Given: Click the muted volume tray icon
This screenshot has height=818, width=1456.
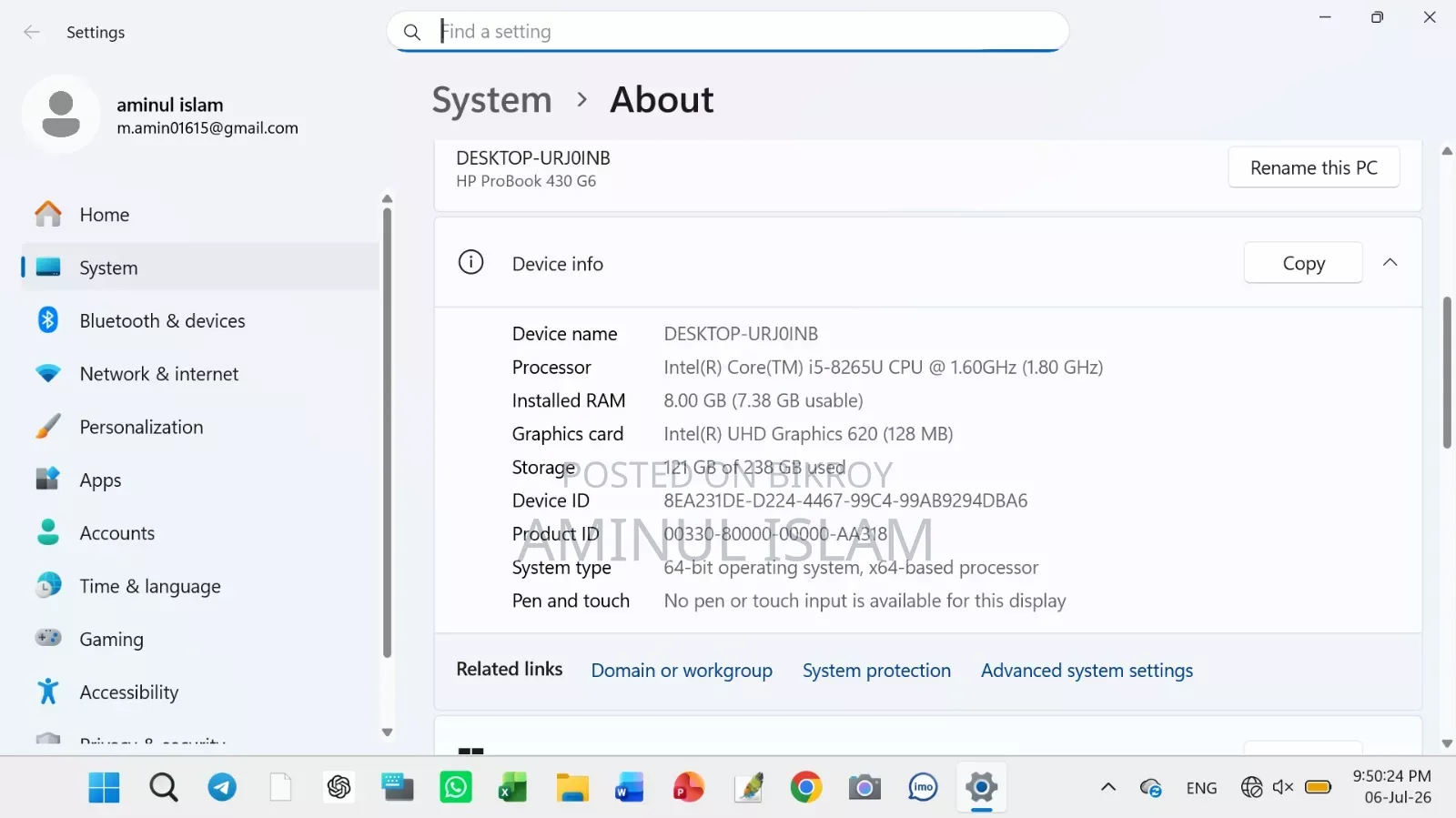Looking at the screenshot, I should 1283,787.
